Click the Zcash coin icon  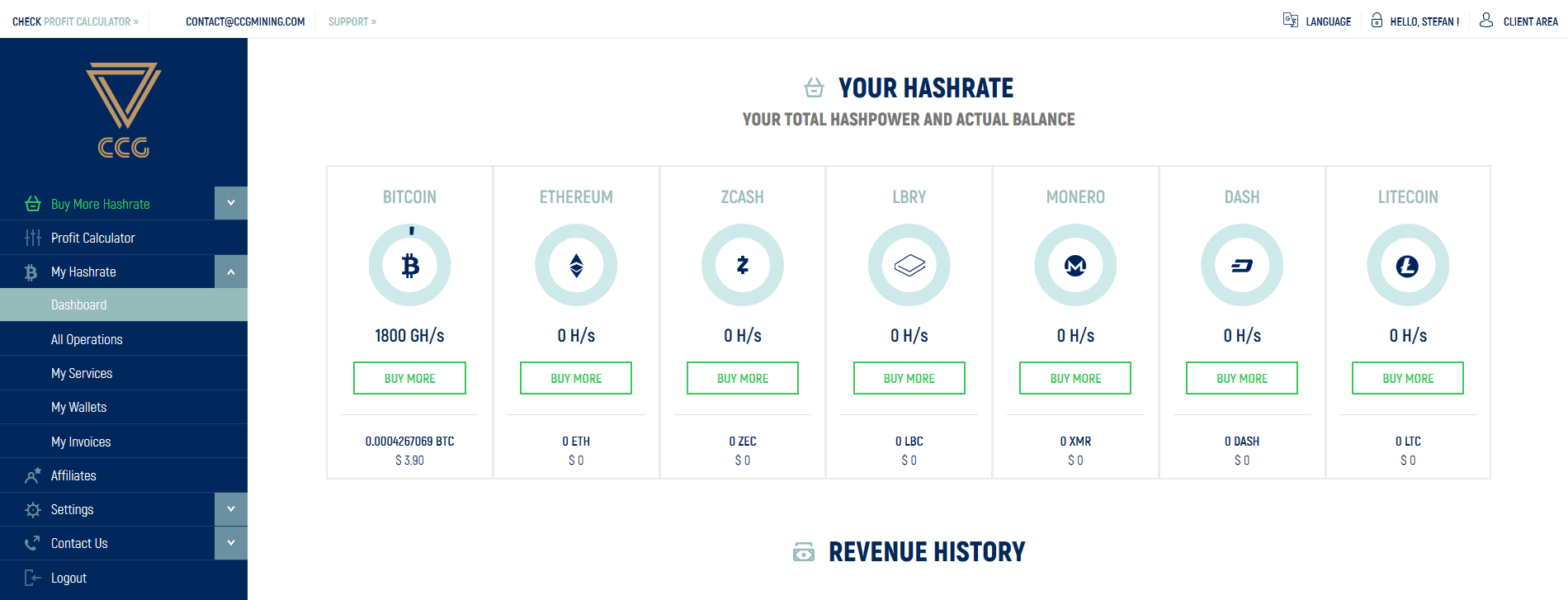743,266
